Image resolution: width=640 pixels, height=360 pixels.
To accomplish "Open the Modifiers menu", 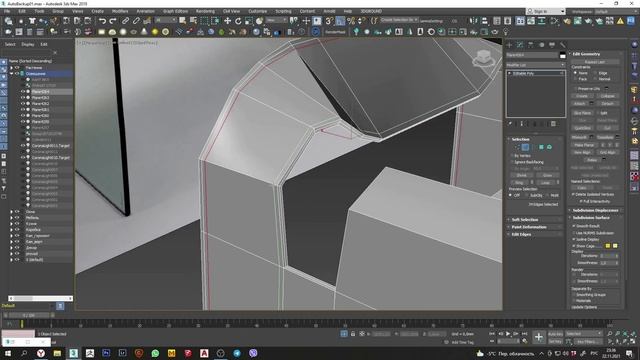I will click(x=120, y=11).
